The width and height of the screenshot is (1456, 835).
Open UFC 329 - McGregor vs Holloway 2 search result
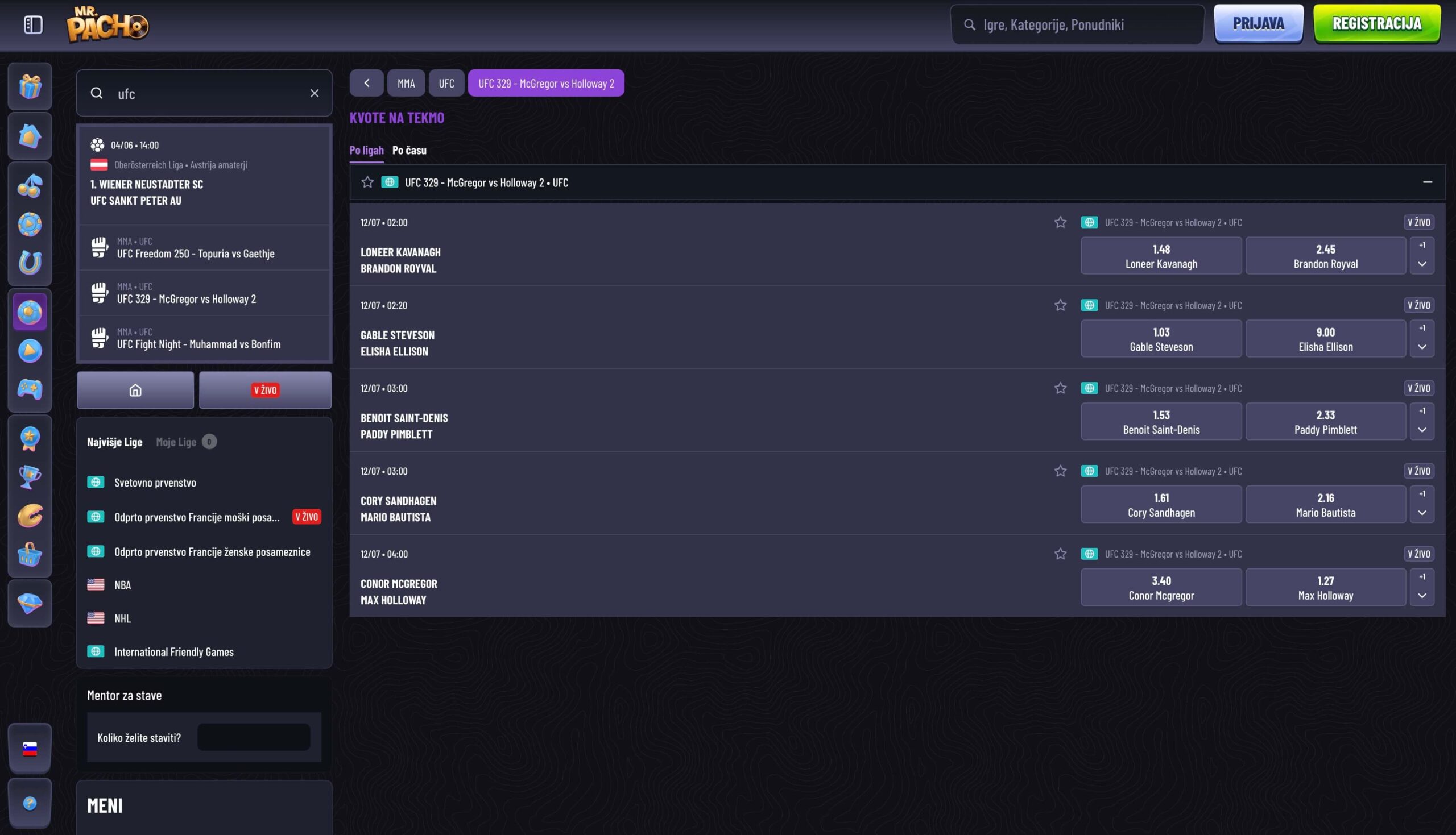(x=204, y=293)
